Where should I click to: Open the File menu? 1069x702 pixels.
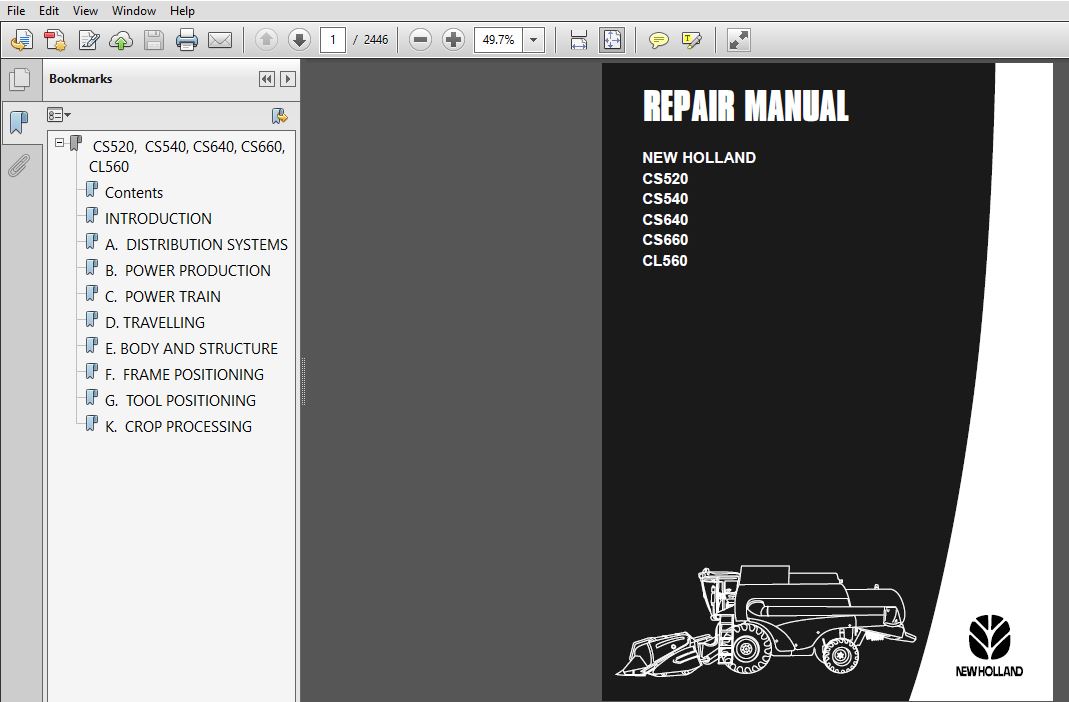tap(16, 11)
